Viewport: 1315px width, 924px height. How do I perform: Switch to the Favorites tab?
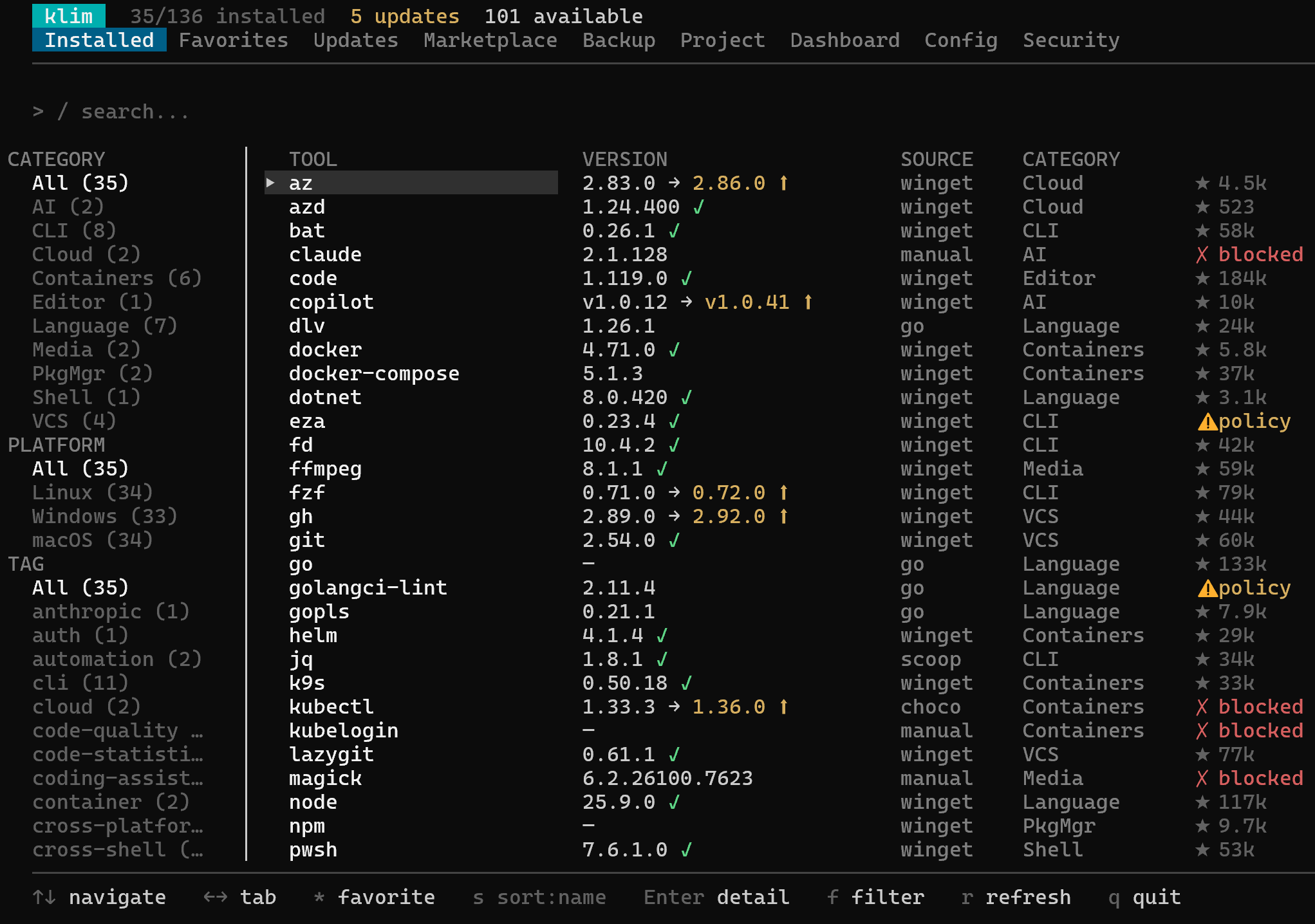tap(233, 41)
